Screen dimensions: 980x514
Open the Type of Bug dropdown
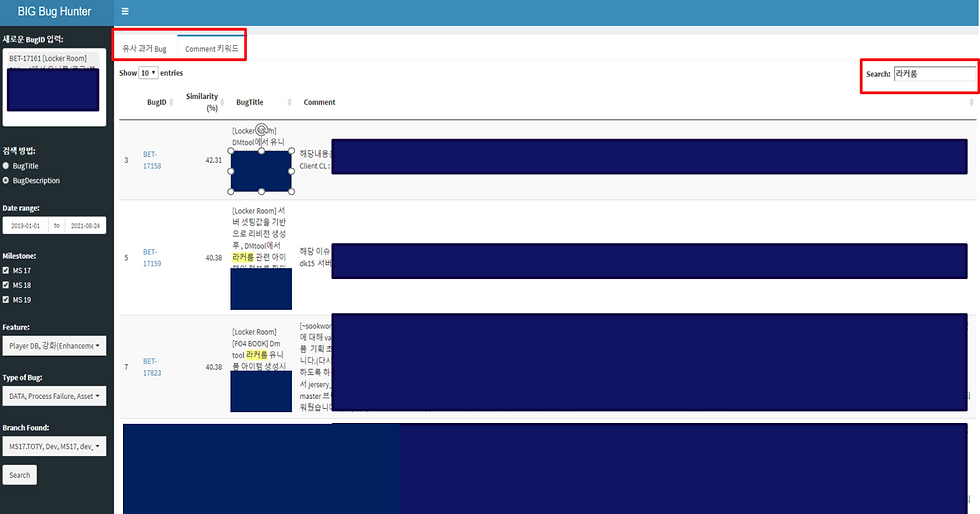pyautogui.click(x=54, y=396)
